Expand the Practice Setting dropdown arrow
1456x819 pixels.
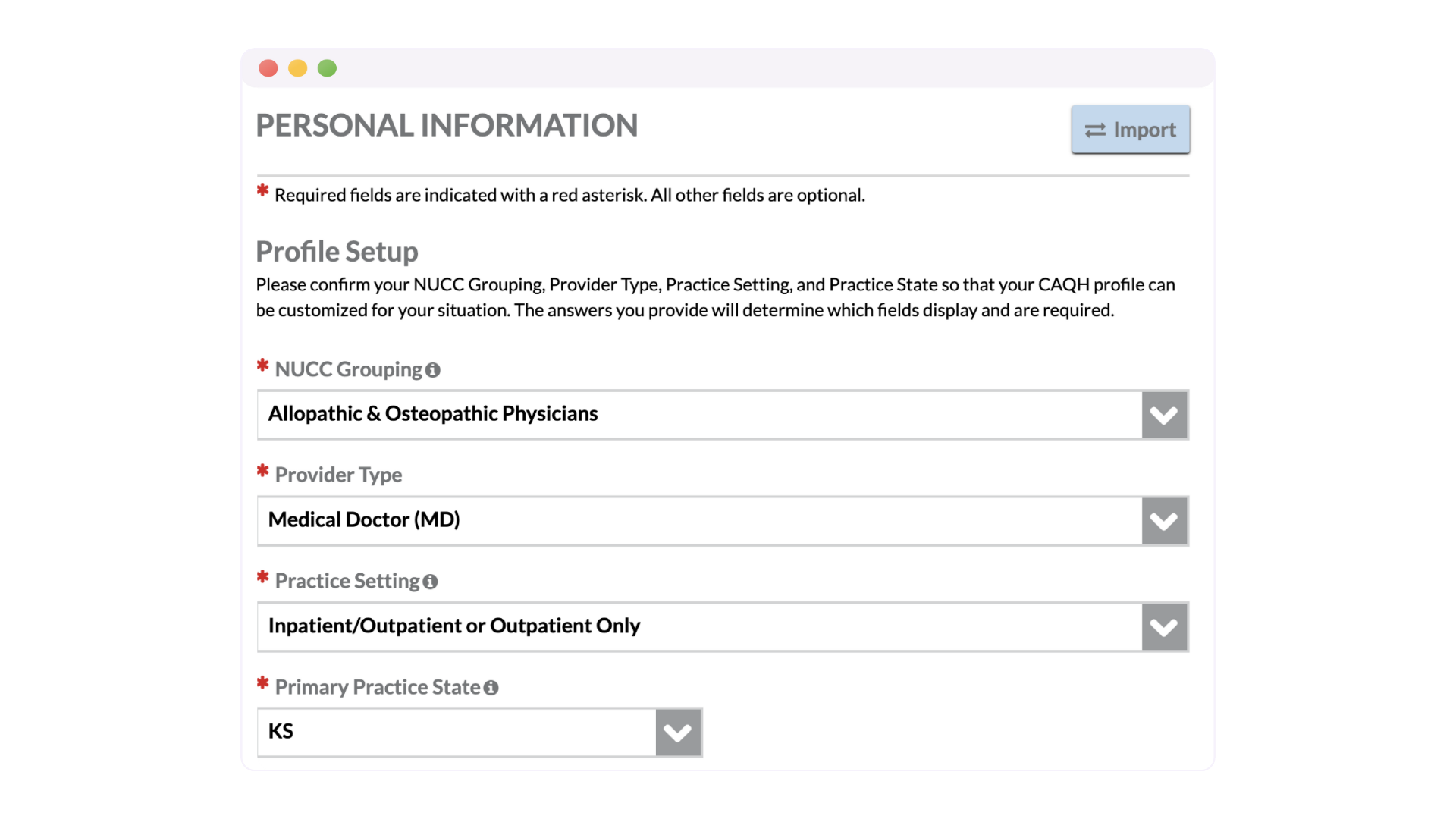click(x=1163, y=627)
